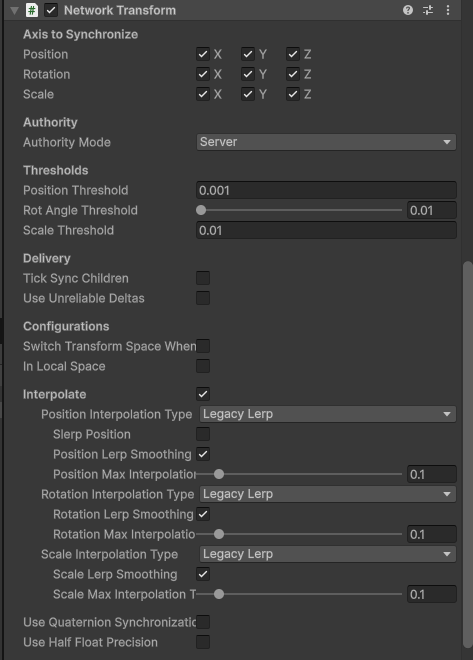Disable the Network Transform component checkbox
Viewport: 473px width, 660px height.
pyautogui.click(x=51, y=10)
